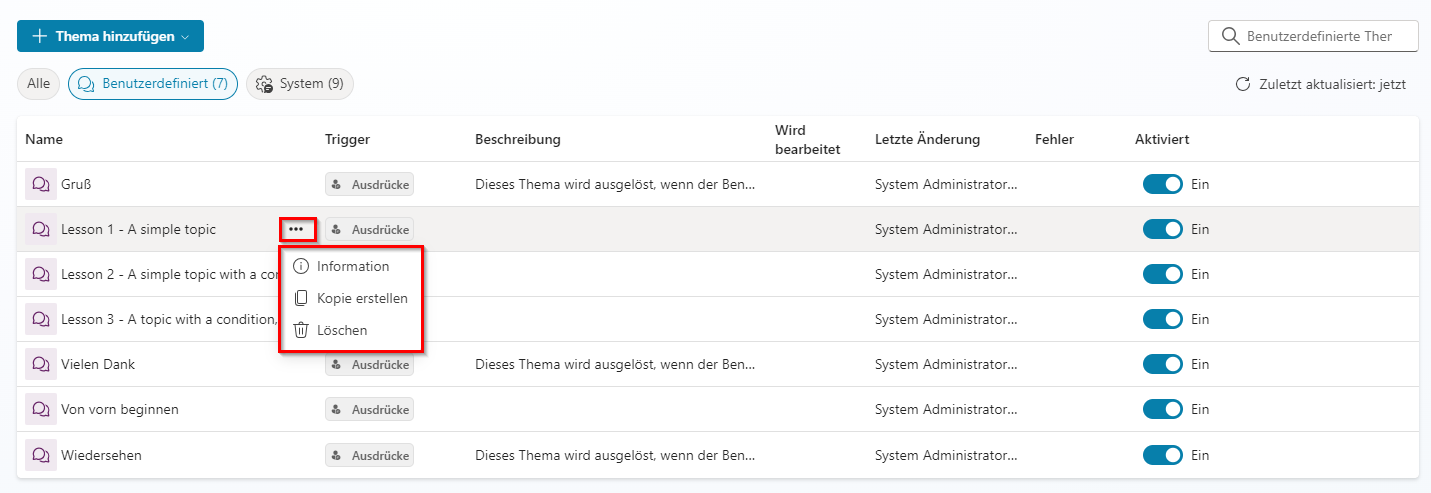This screenshot has width=1431, height=493.
Task: Click the topic icon beside Vielen Dank
Action: pyautogui.click(x=41, y=365)
